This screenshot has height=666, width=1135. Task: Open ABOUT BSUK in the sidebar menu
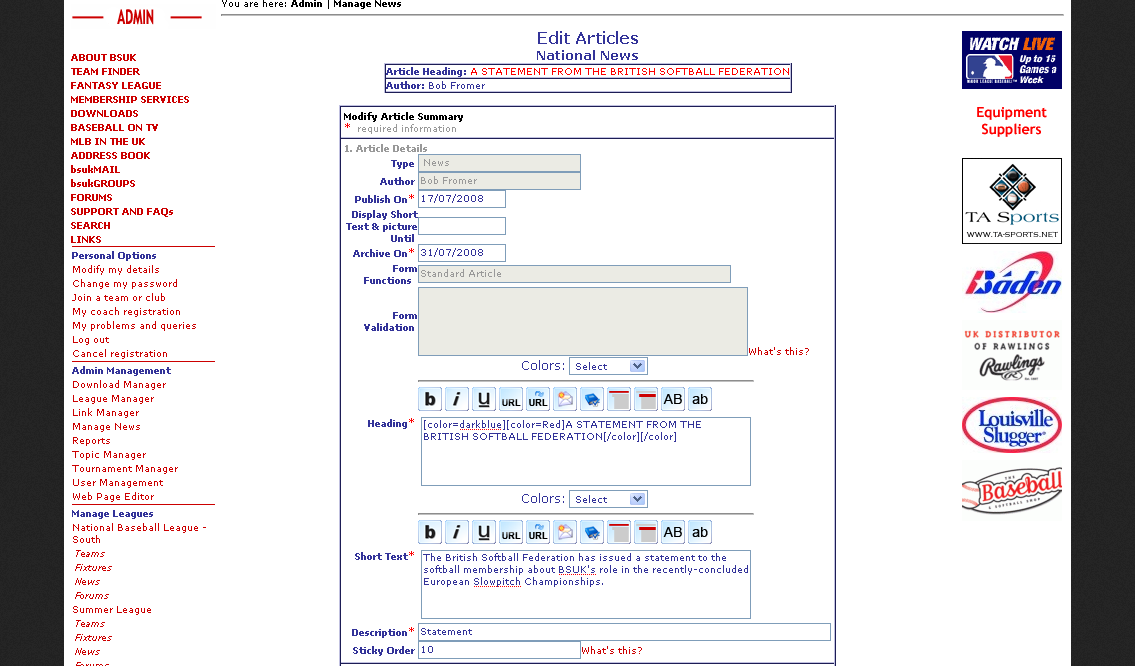104,57
